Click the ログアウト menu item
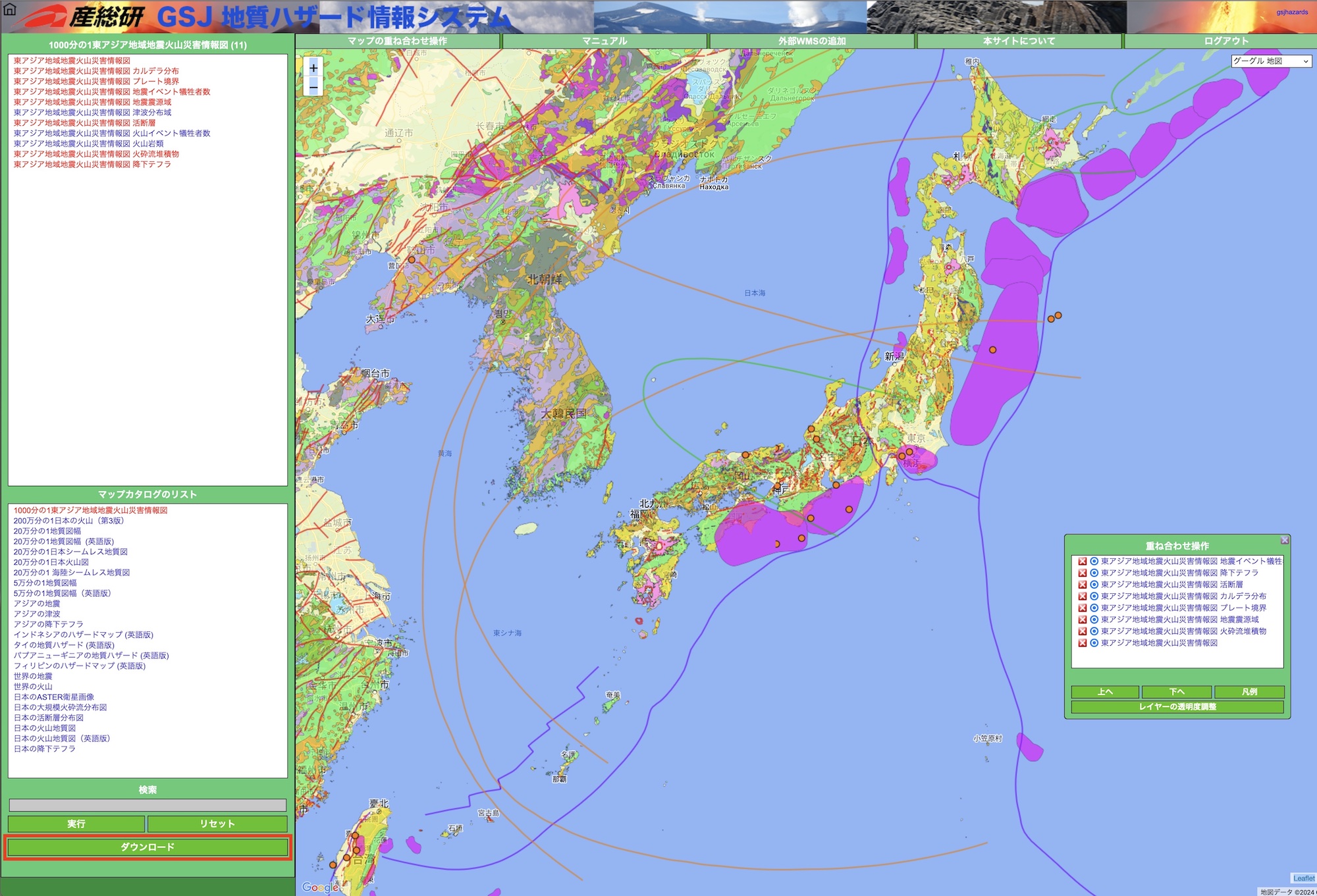 1226,41
